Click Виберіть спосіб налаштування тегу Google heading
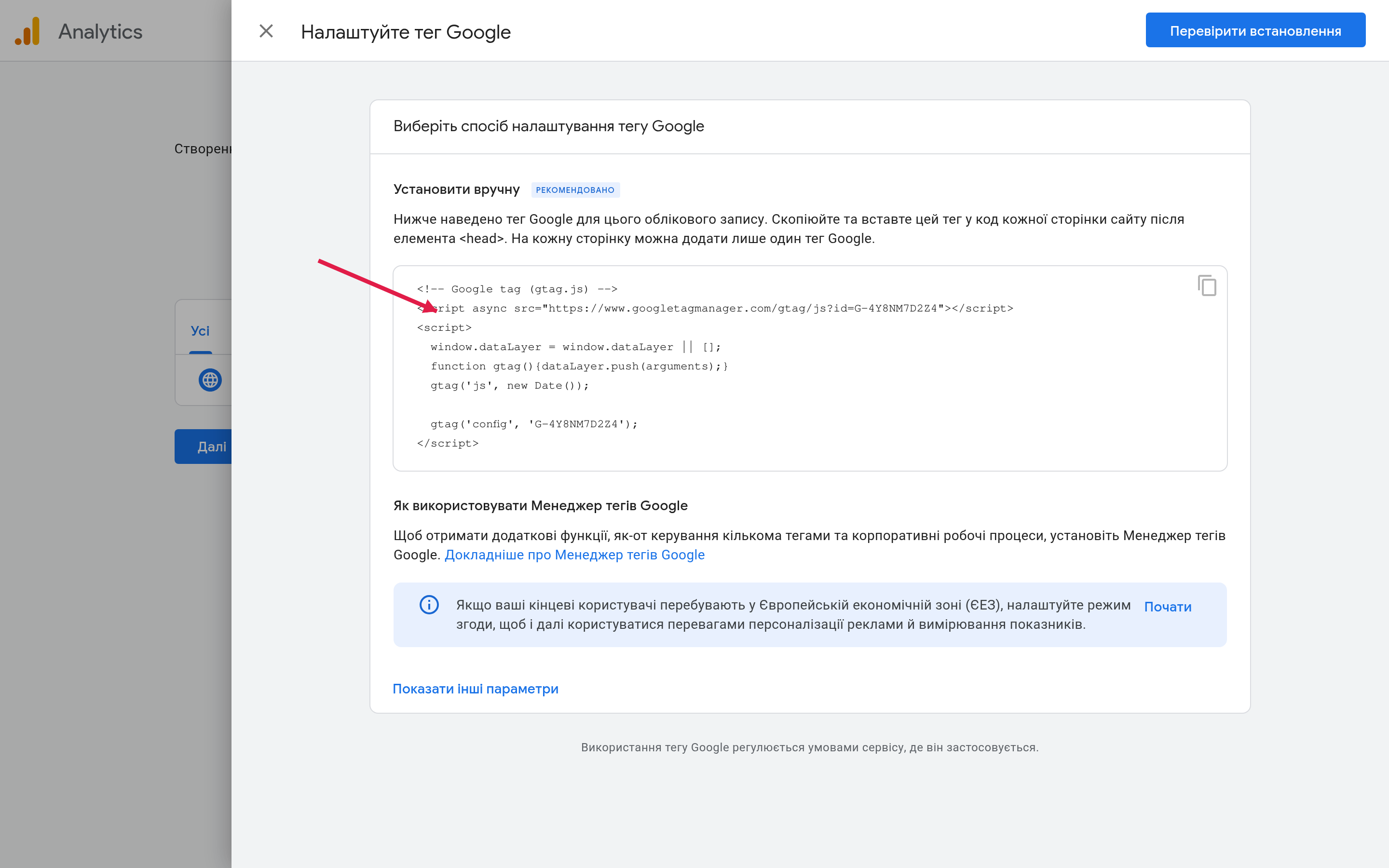Screen dimensions: 1389x868 coord(549,126)
